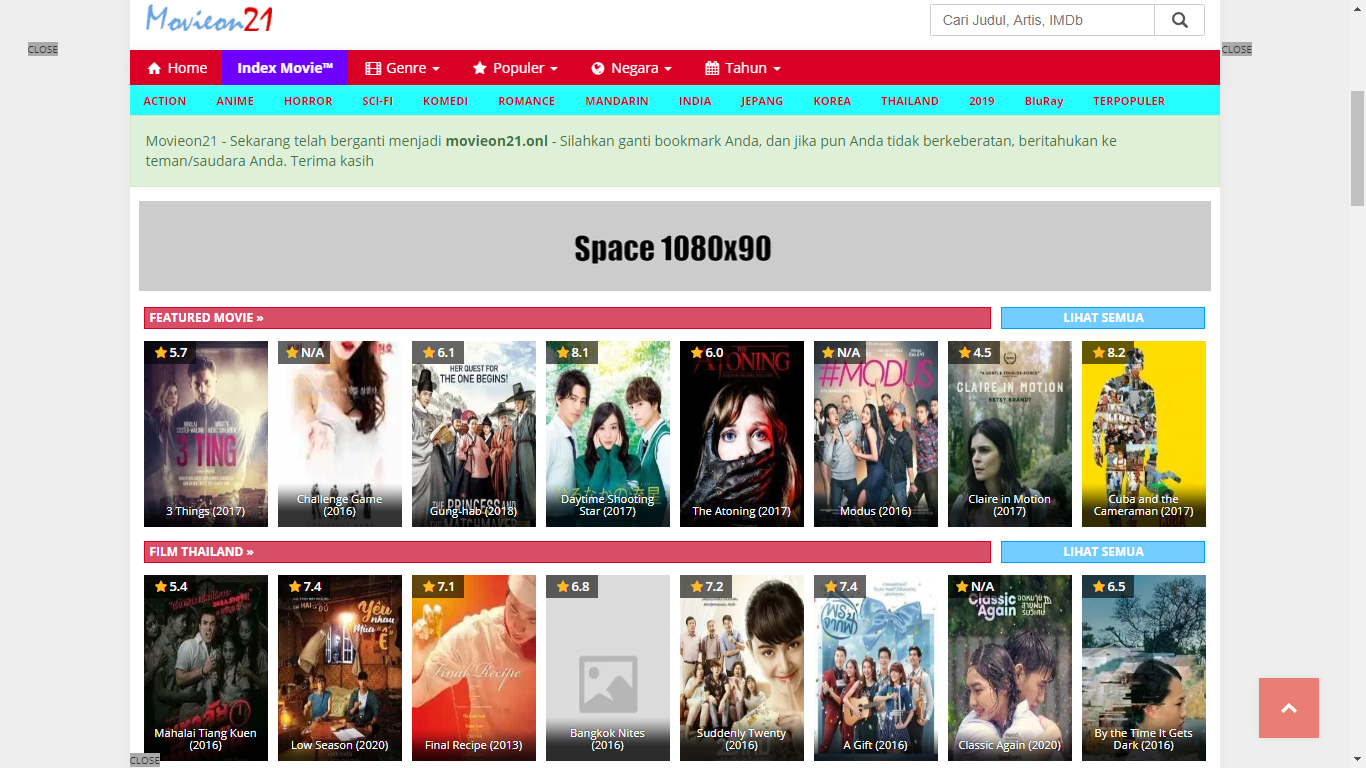Click LIHAT SEMUA for Featured Movie
The height and width of the screenshot is (768, 1366).
[1103, 318]
